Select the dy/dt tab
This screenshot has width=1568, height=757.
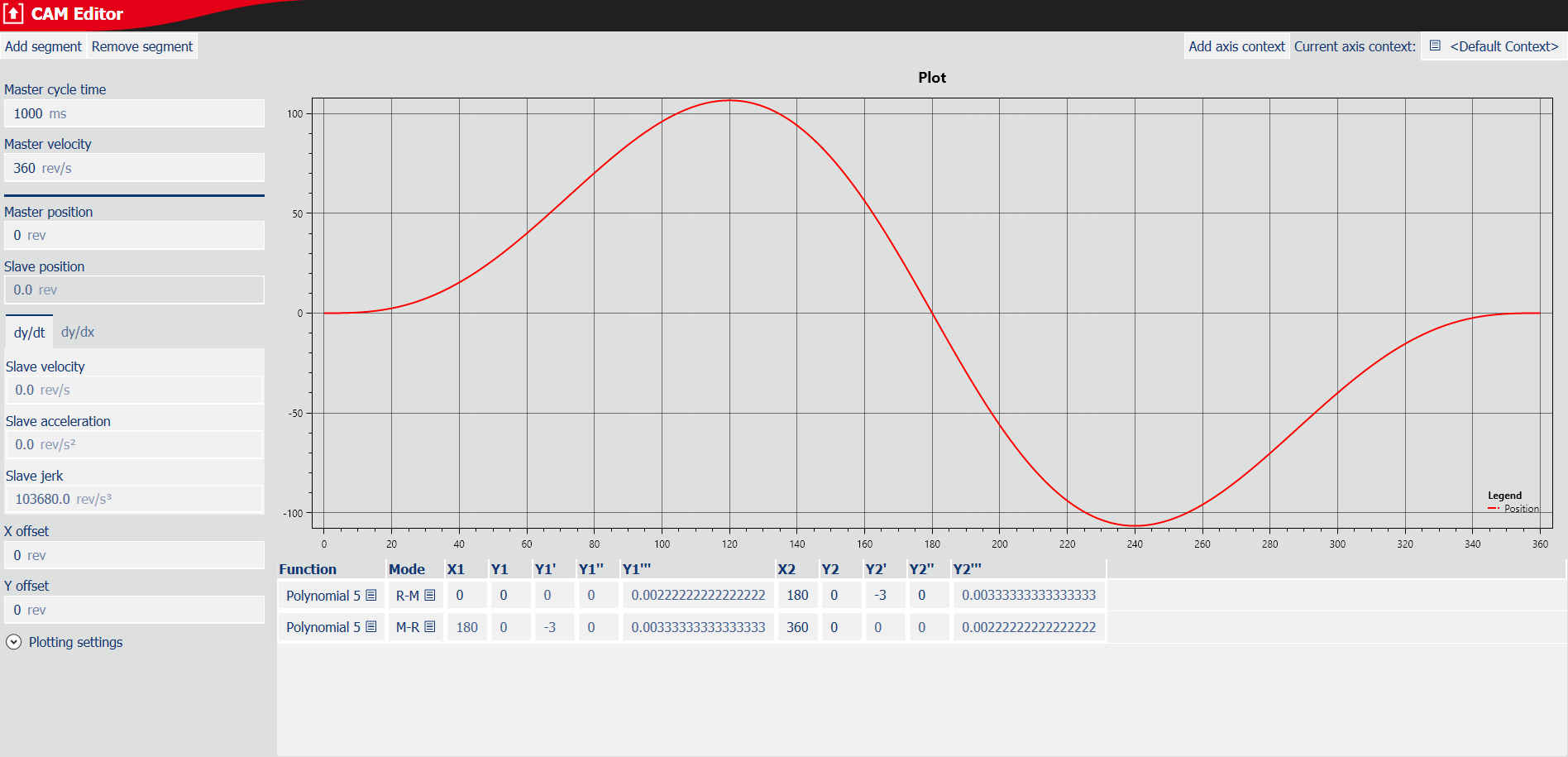(x=29, y=333)
